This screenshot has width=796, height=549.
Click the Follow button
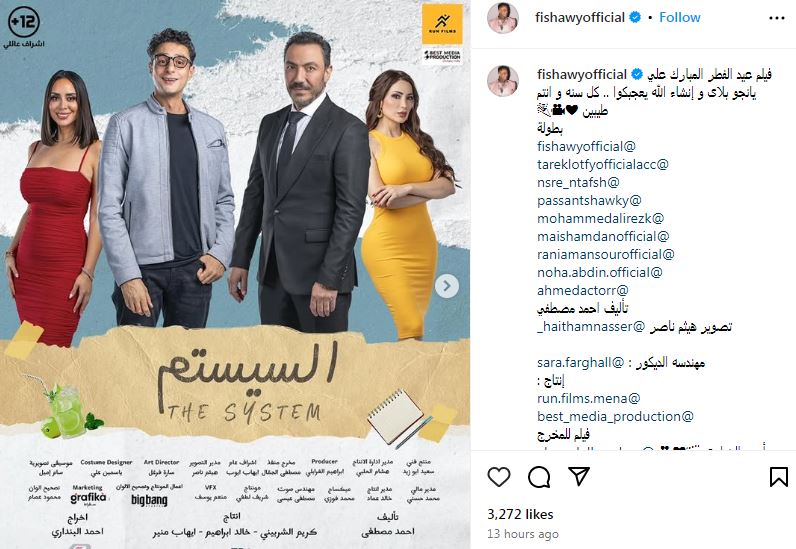click(x=680, y=17)
